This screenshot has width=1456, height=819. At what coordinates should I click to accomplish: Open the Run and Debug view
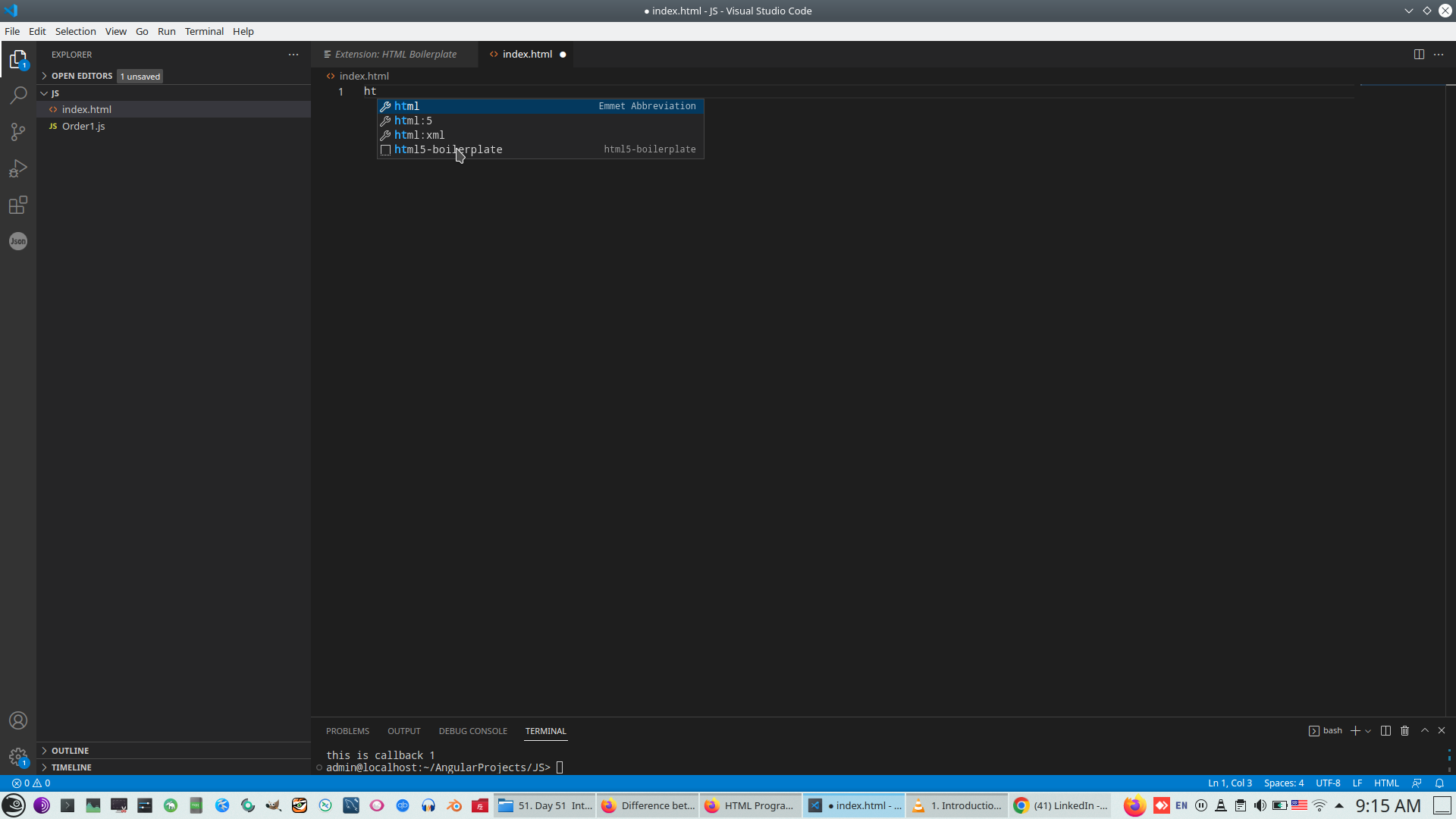click(x=18, y=168)
